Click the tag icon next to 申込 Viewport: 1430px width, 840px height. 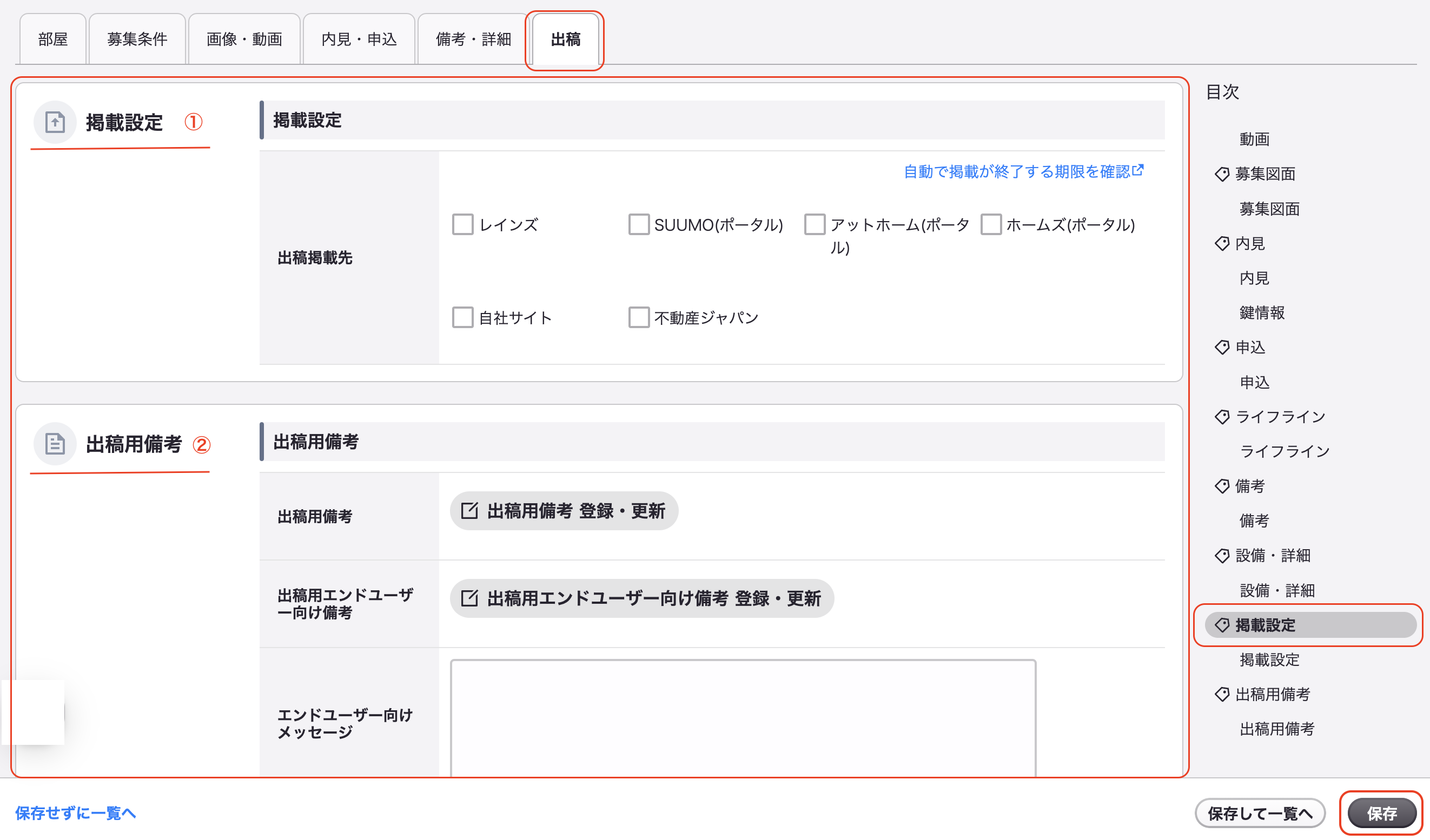[x=1222, y=347]
